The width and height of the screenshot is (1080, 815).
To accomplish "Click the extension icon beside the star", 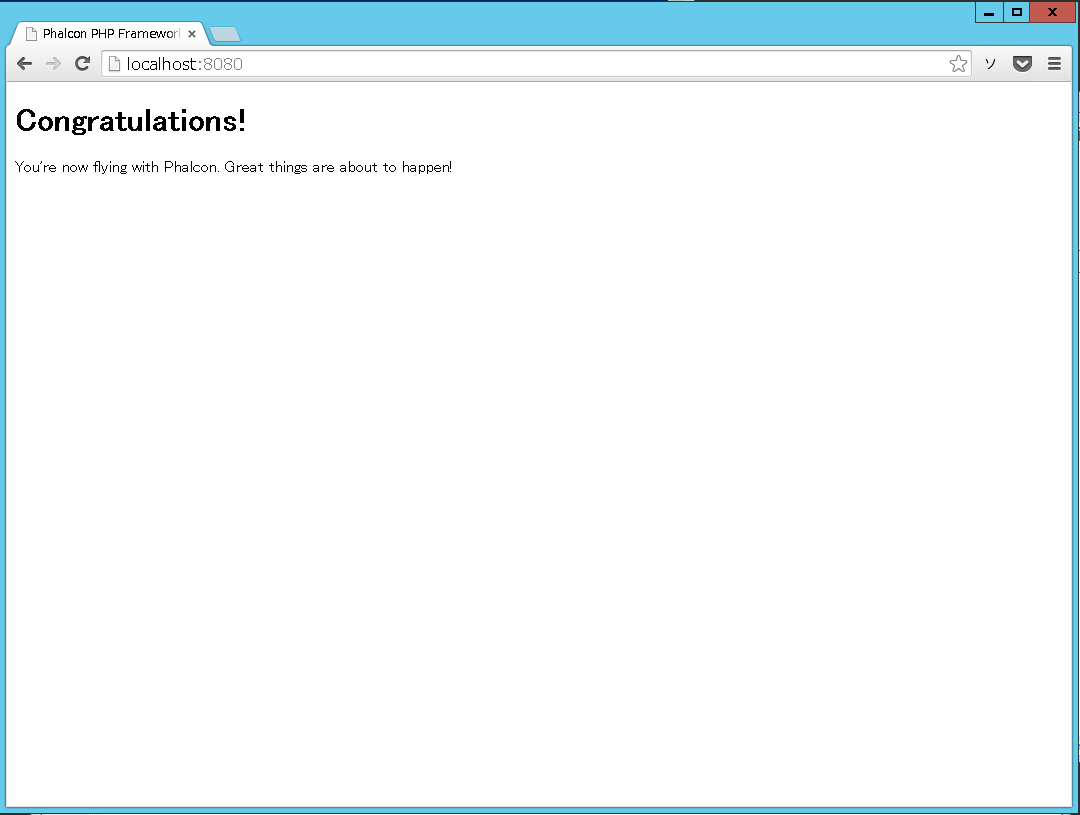I will (x=990, y=64).
